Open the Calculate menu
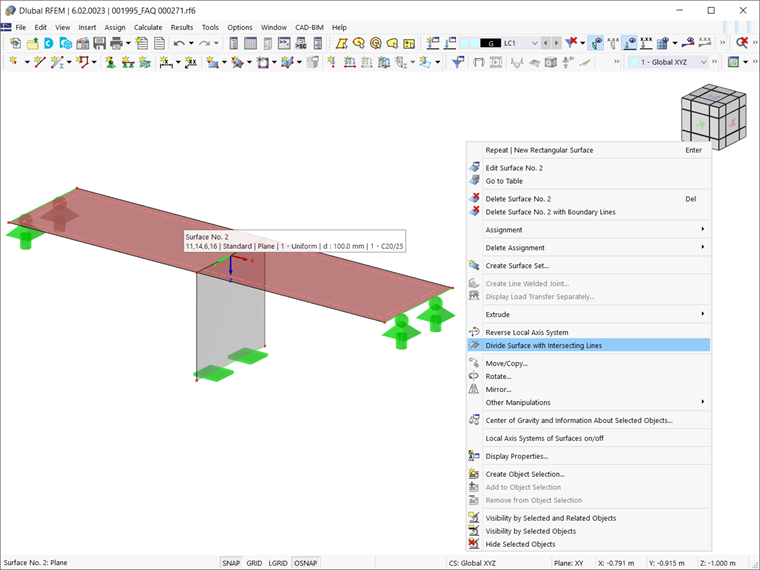 148,28
